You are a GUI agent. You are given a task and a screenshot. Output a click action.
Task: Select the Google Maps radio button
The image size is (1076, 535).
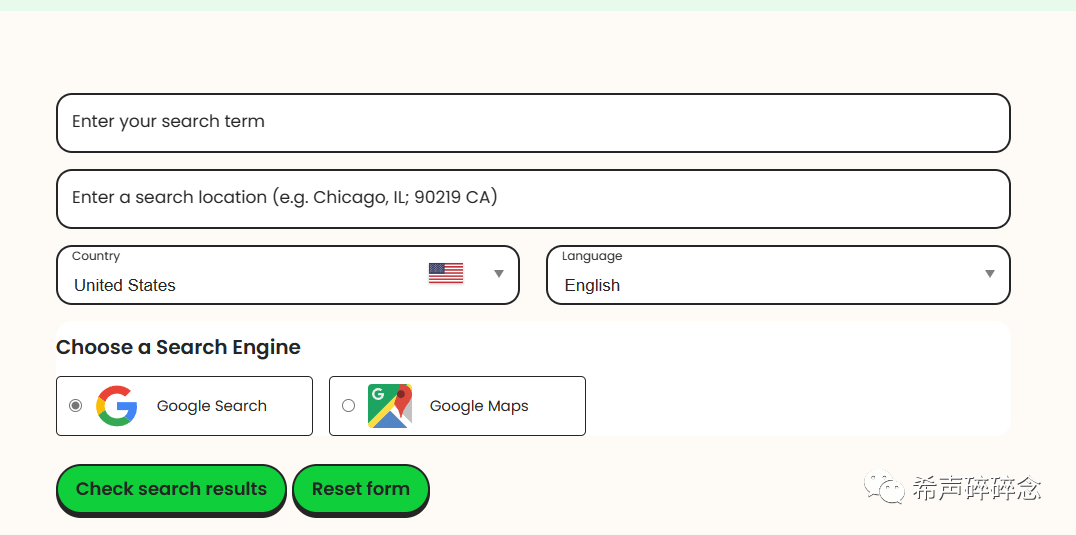coord(349,405)
